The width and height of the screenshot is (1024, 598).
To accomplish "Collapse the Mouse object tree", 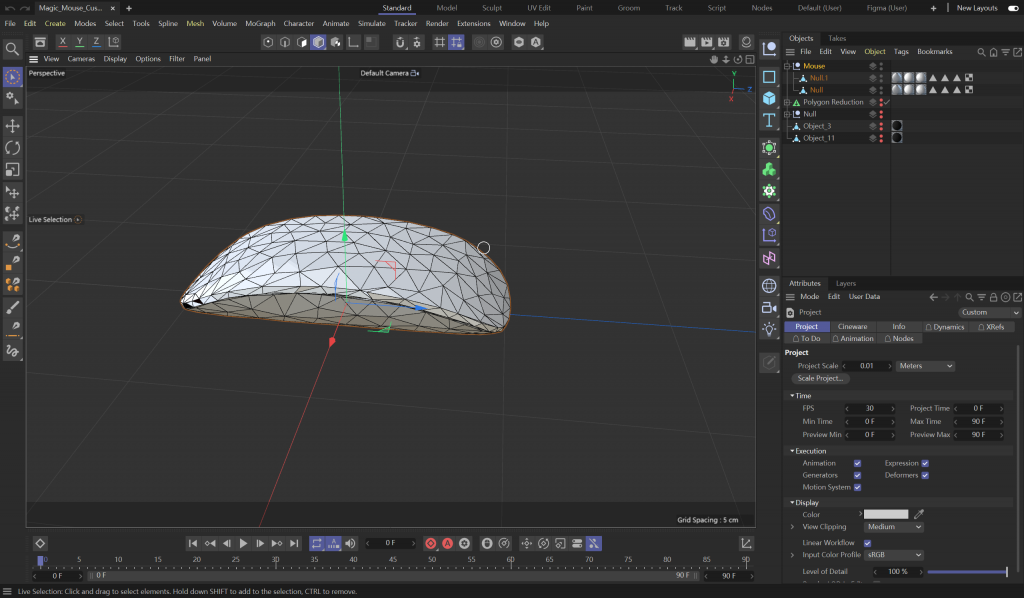I will pos(787,66).
